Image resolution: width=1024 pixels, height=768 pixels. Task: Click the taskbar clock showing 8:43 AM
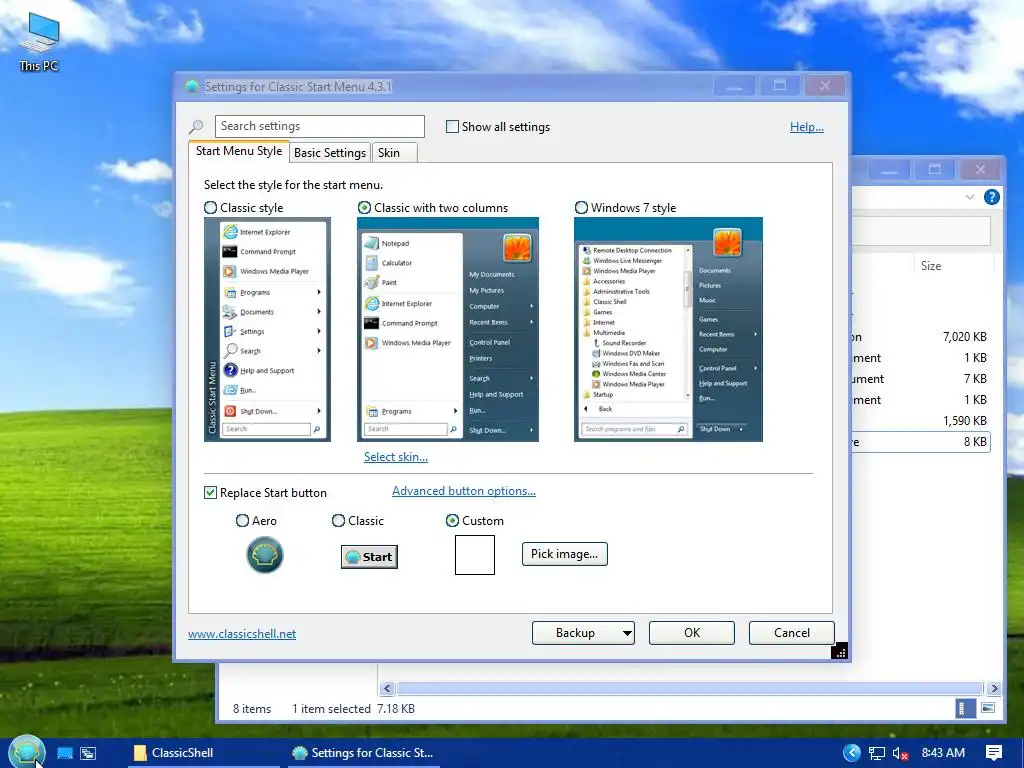[942, 753]
